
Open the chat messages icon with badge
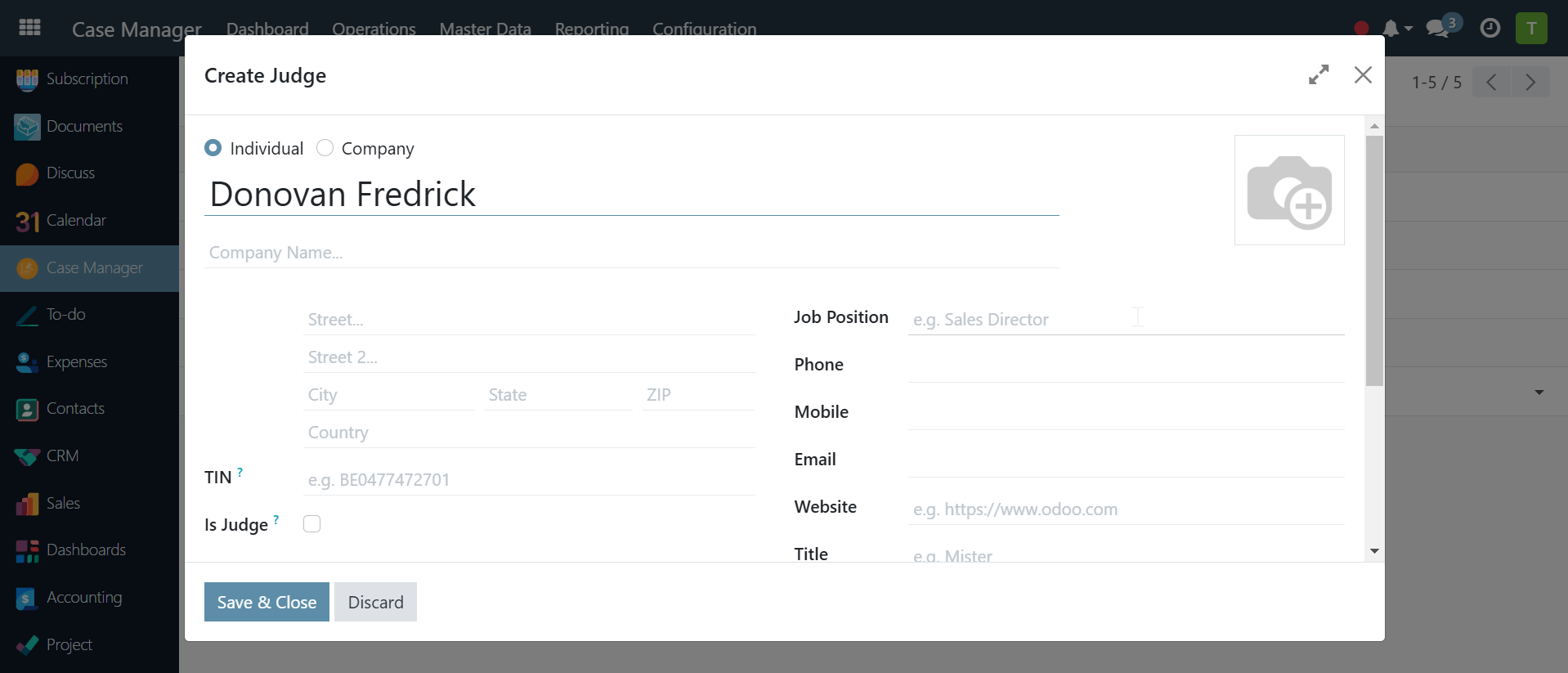(x=1443, y=26)
